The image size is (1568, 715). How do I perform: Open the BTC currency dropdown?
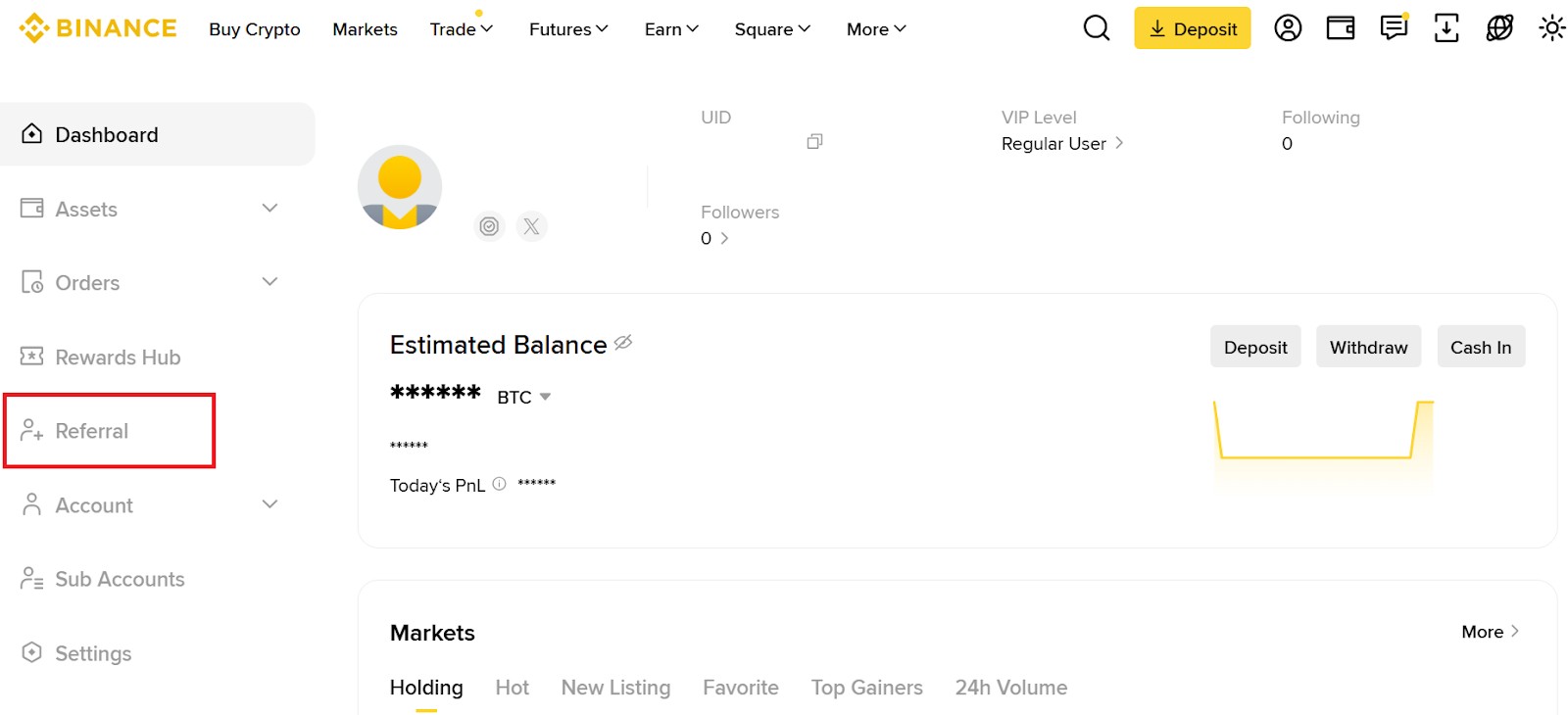(524, 397)
